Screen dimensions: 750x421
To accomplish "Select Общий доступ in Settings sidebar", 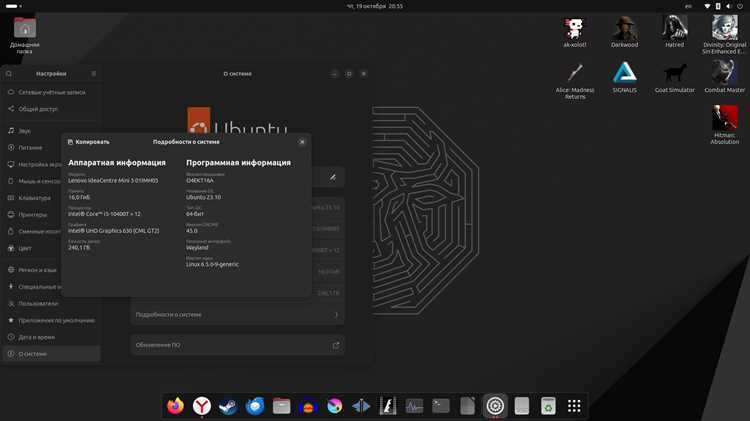I will (x=51, y=109).
